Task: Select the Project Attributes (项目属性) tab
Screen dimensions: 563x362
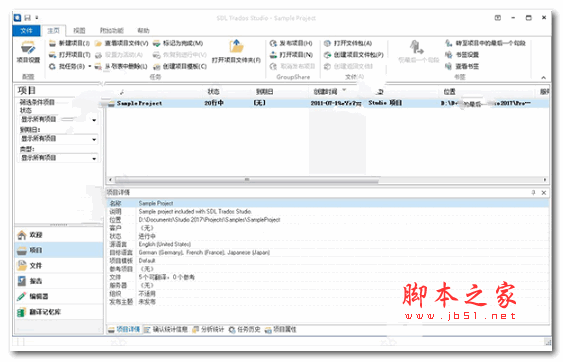Action: pyautogui.click(x=280, y=330)
